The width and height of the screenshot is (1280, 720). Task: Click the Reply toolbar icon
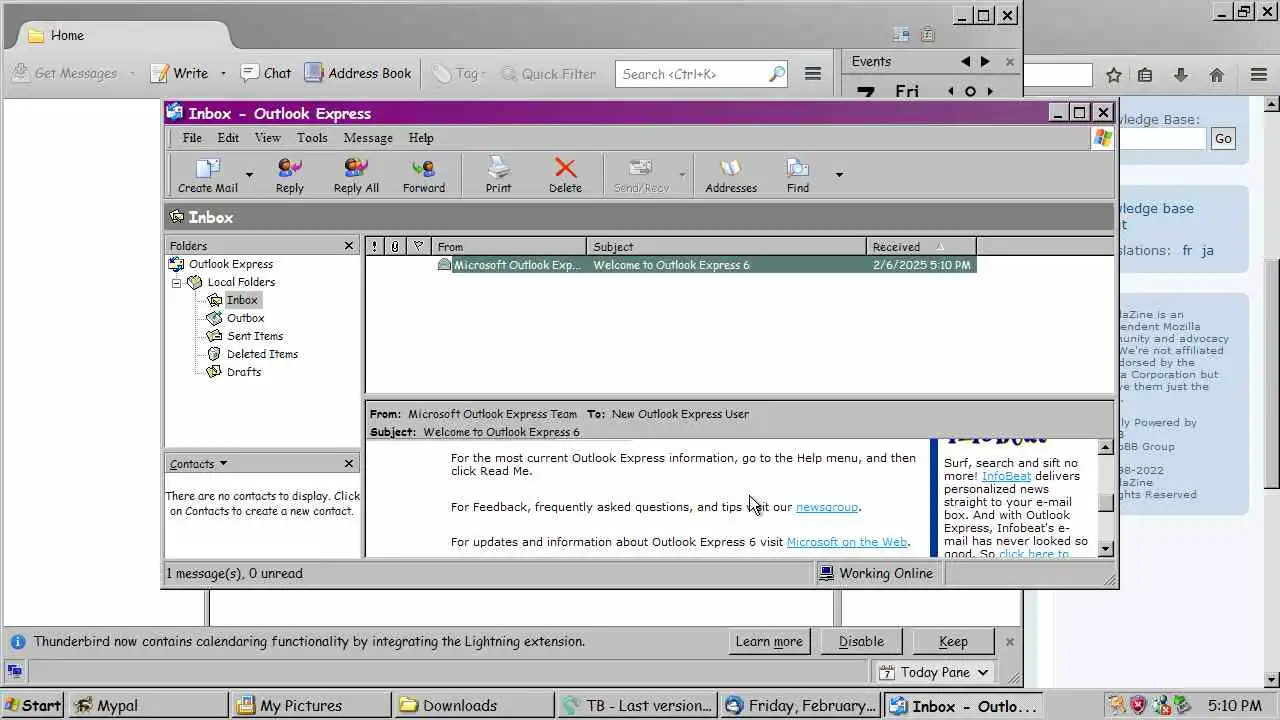(x=290, y=175)
